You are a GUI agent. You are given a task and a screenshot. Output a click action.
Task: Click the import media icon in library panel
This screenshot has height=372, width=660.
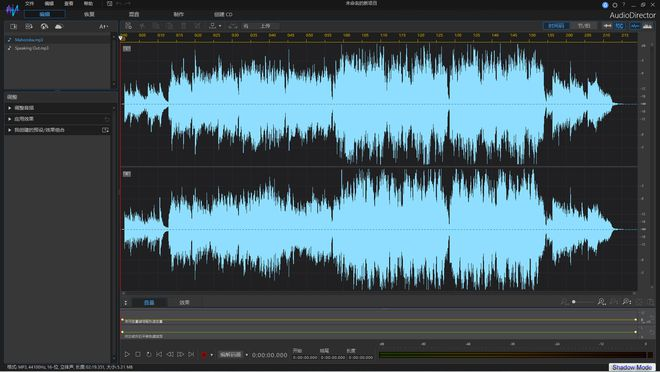pos(13,27)
